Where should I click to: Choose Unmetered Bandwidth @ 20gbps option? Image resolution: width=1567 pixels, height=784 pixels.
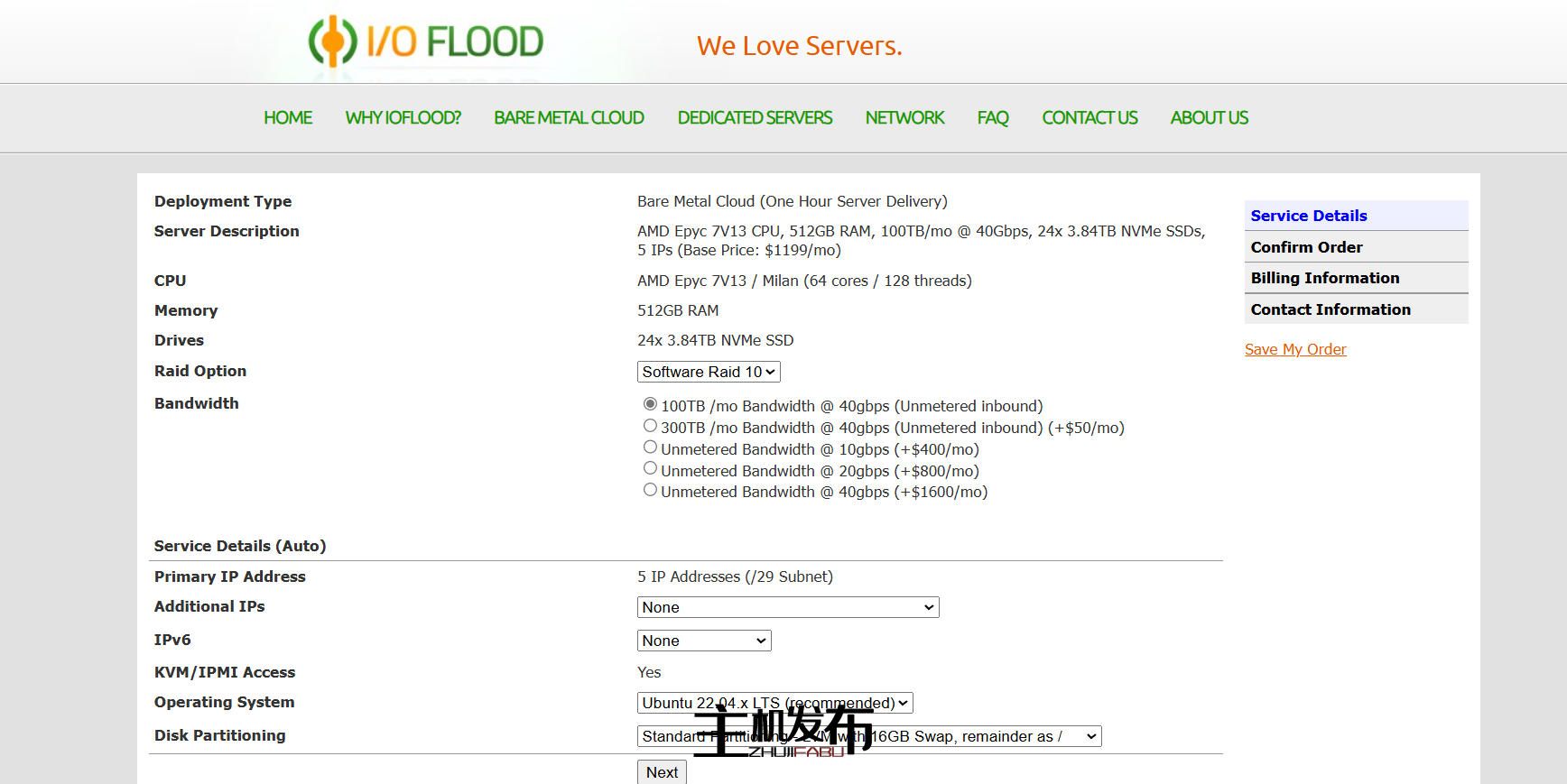[650, 468]
